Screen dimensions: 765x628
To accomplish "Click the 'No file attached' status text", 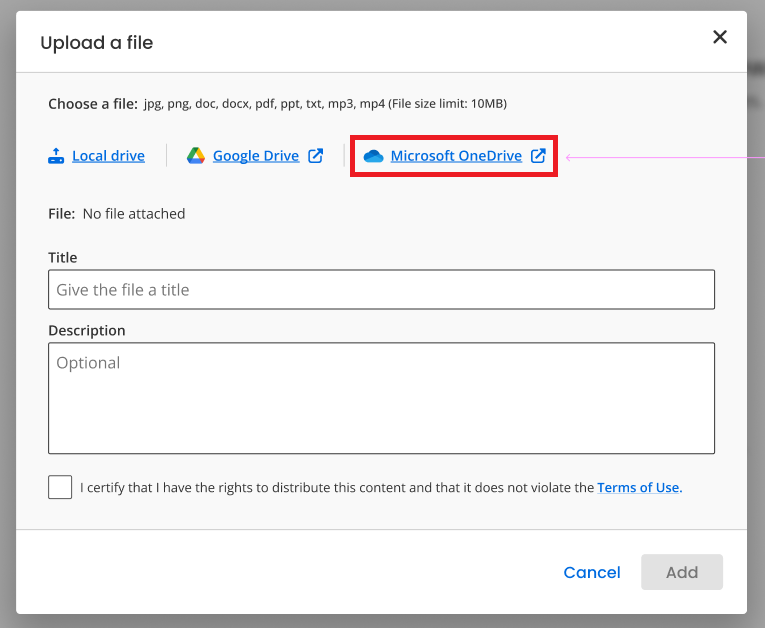I will coord(134,214).
